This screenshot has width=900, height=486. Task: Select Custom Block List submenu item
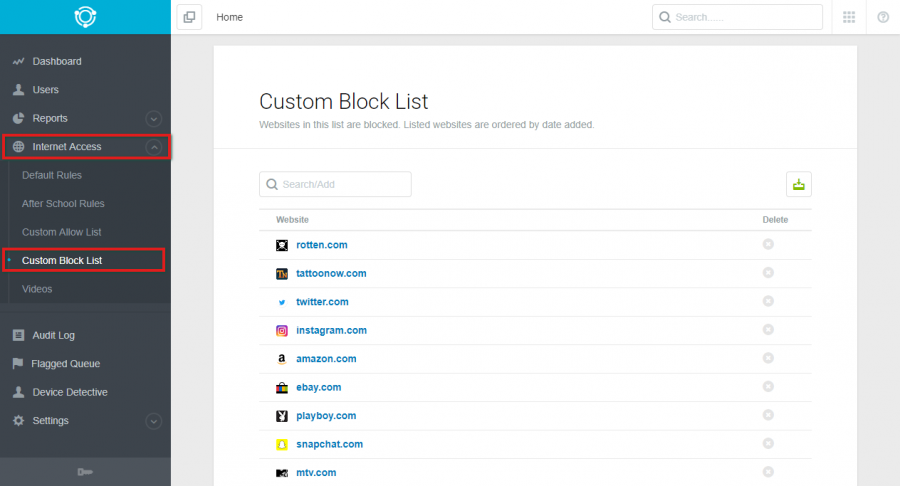click(x=62, y=261)
